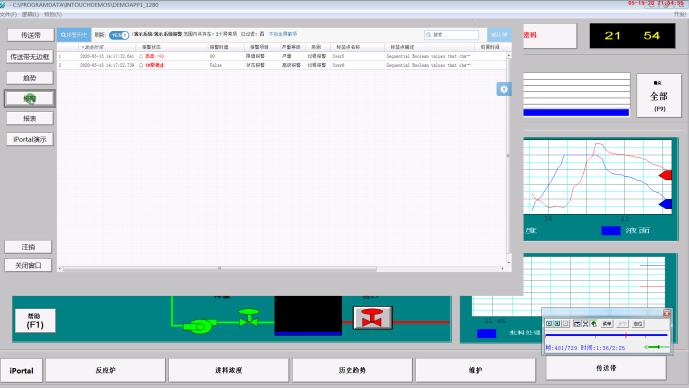This screenshot has width=689, height=388.
Task: Click the blue trend pointer marker
Action: (x=665, y=203)
